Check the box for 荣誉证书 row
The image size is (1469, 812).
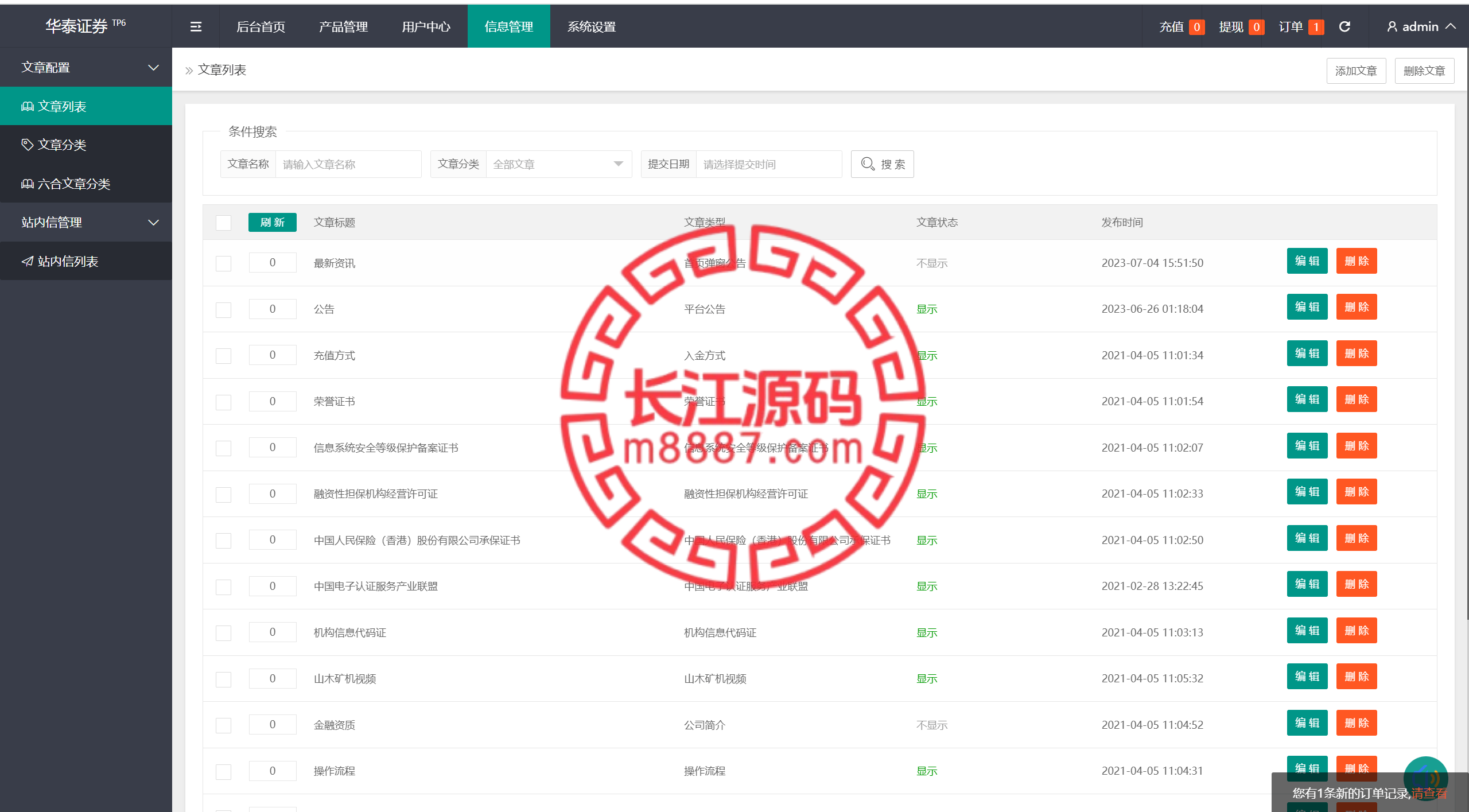coord(223,402)
